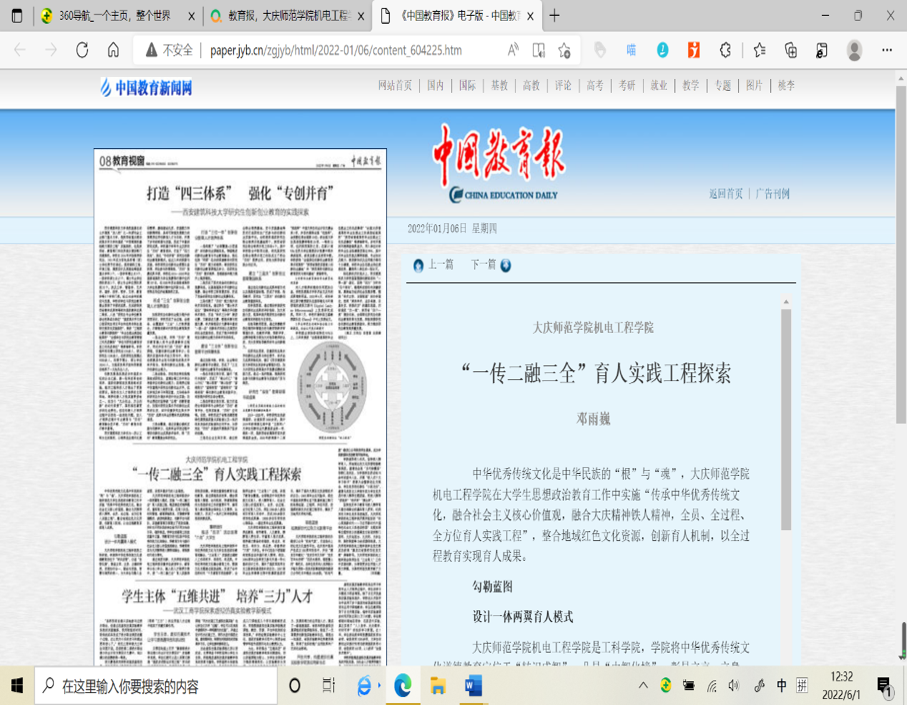Open the clock showing 12:32 2022/6/1

click(842, 686)
